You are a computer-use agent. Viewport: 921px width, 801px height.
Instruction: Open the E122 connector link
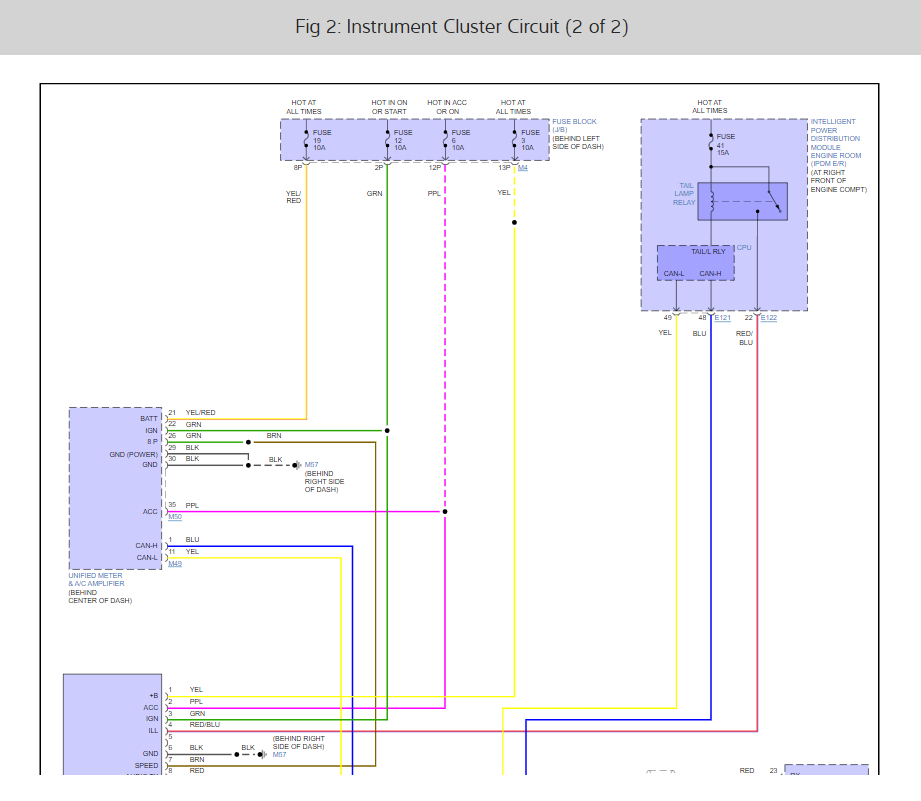pyautogui.click(x=769, y=318)
